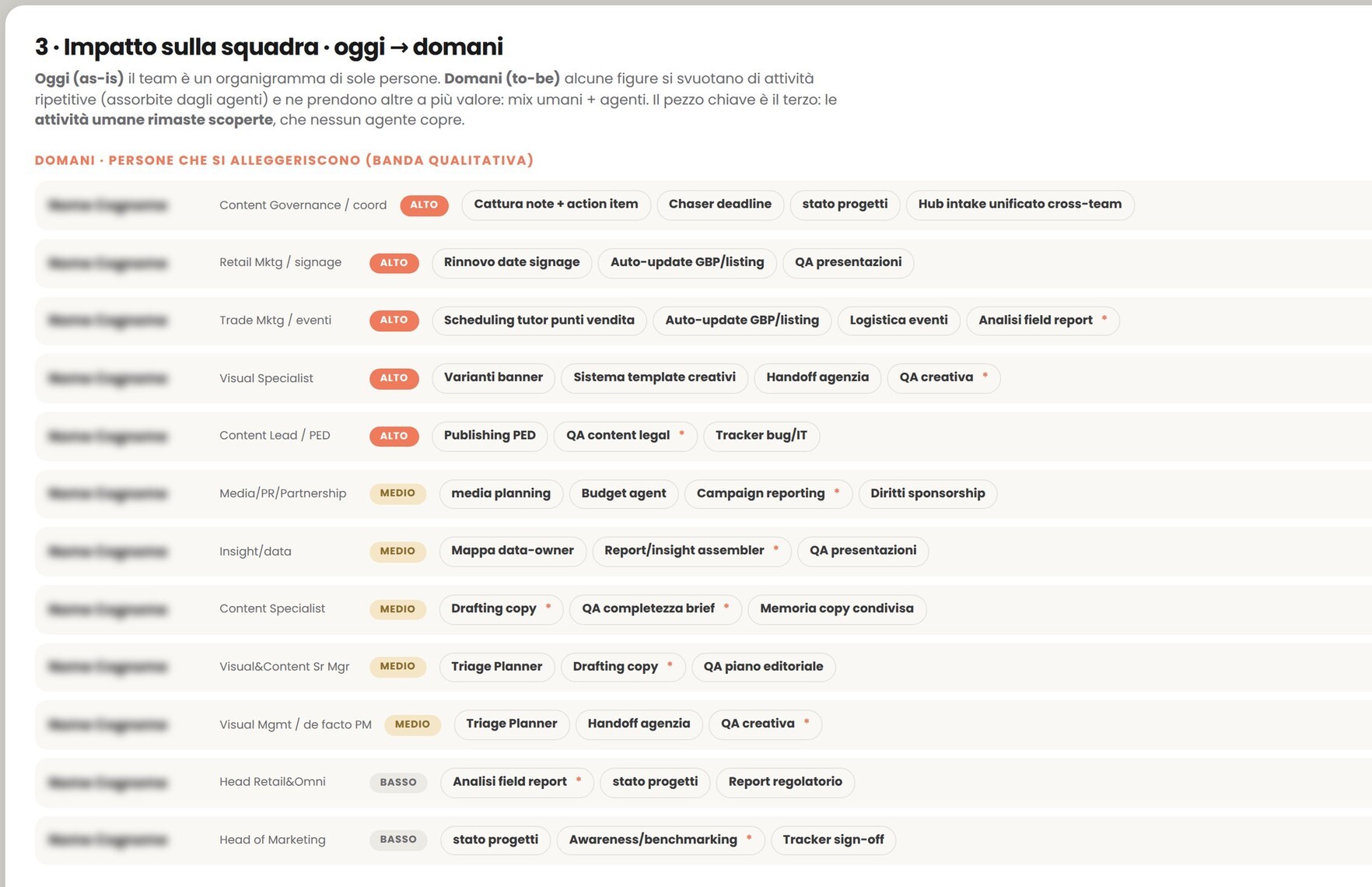Screen dimensions: 1372x887
Task: Click the 'Tracker bug/IT' chip
Action: pyautogui.click(x=761, y=436)
